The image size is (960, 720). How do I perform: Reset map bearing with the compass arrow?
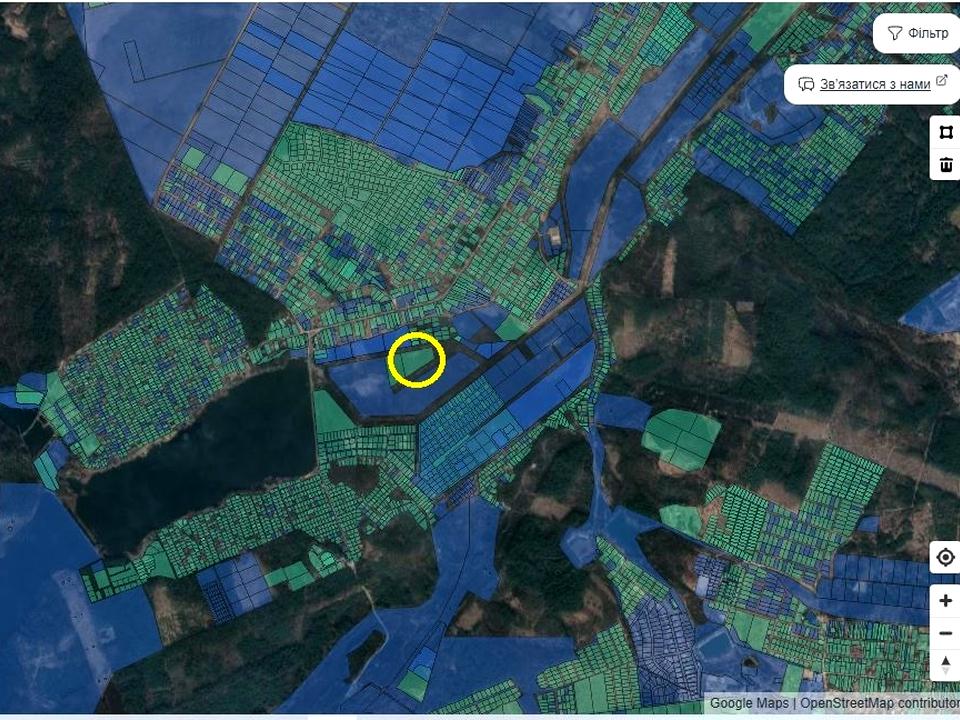coord(945,665)
